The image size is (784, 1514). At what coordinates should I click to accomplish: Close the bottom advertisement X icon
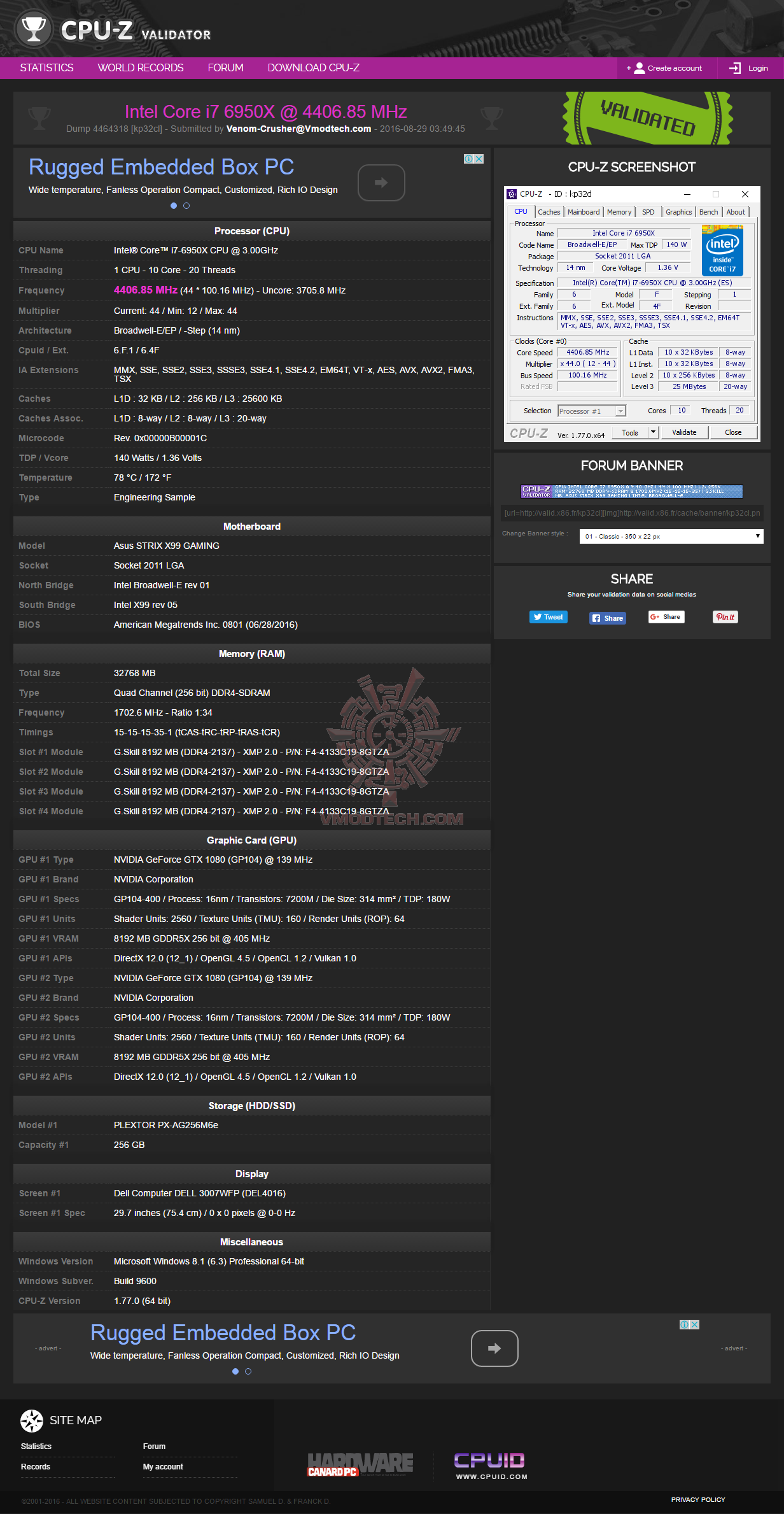tap(695, 1324)
